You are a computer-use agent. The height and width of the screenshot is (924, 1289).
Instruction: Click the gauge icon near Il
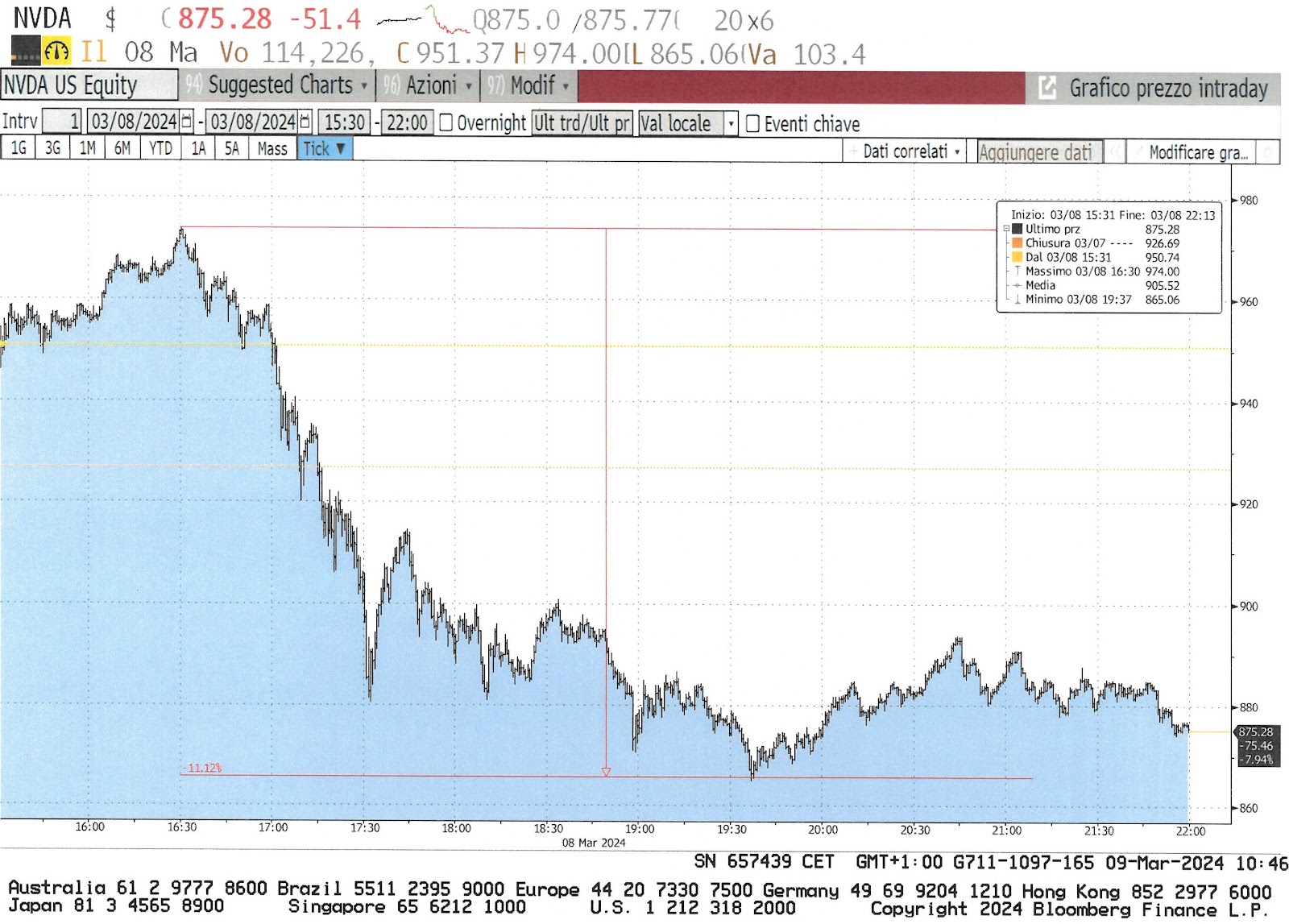tap(56, 52)
